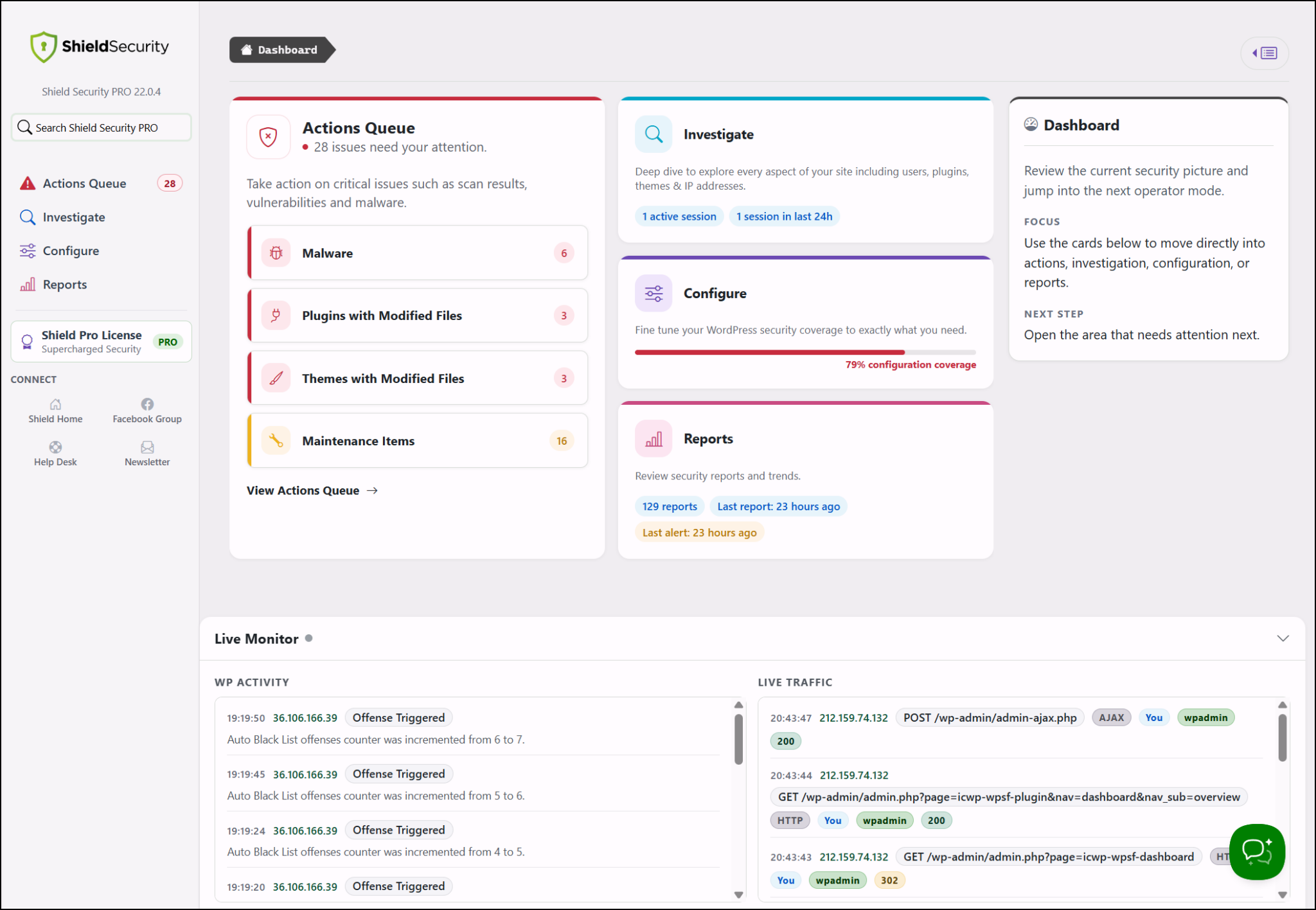Click the Dashboard breadcrumb

tap(281, 49)
